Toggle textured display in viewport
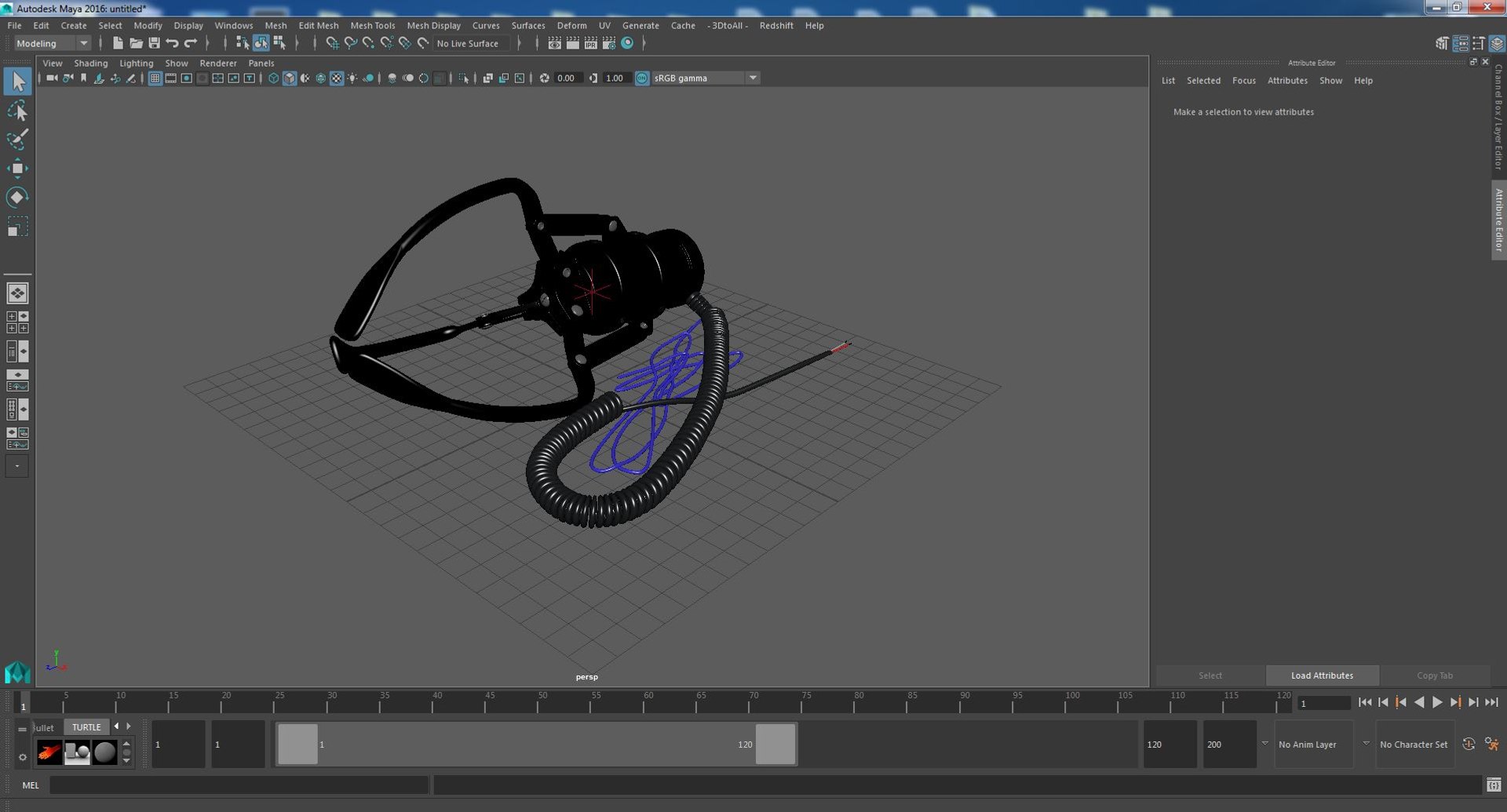The width and height of the screenshot is (1507, 812). 337,78
